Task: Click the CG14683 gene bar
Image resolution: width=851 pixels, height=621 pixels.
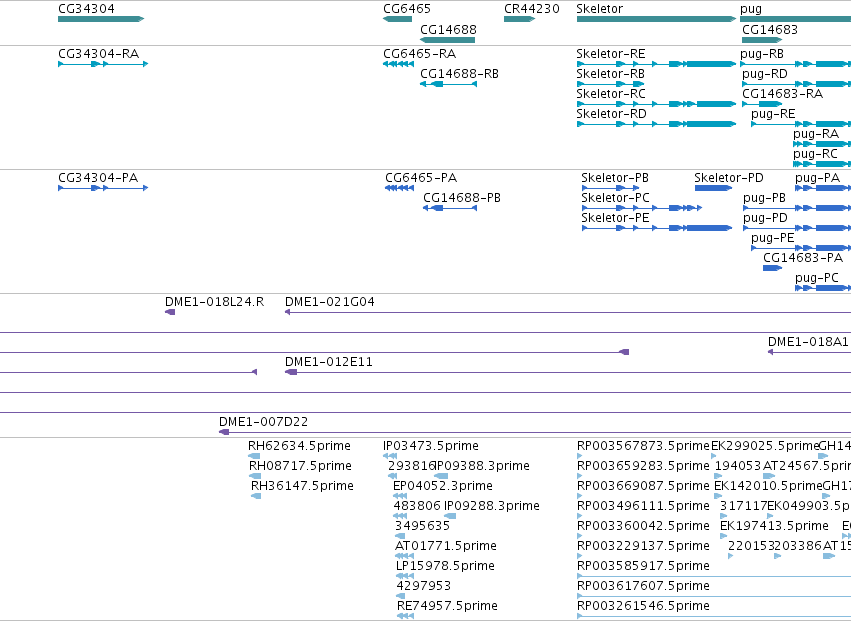Action: pos(762,40)
